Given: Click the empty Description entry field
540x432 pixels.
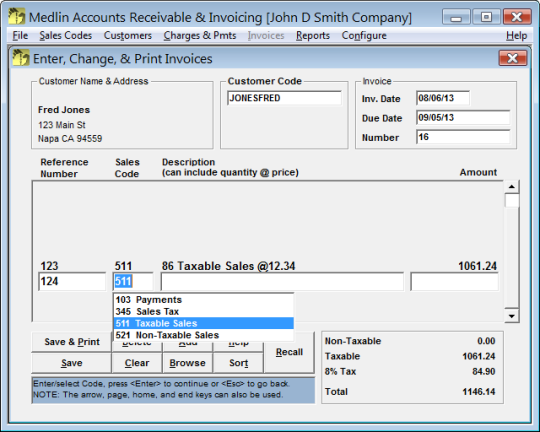Looking at the screenshot, I should click(x=282, y=281).
